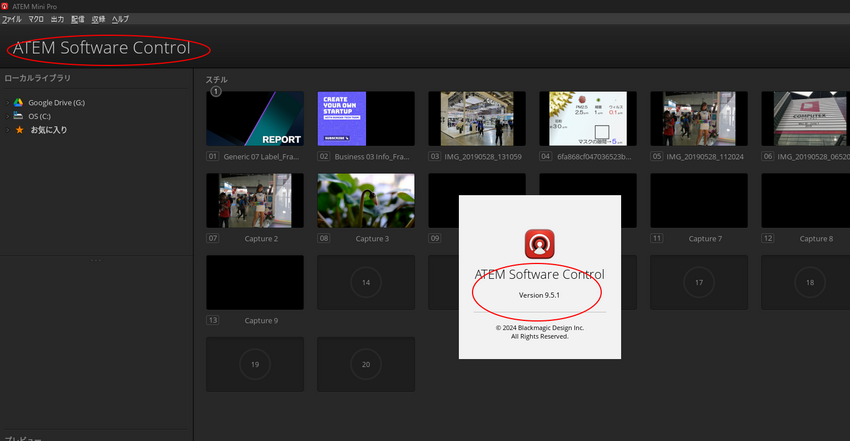Click the Capture 8 label text
The width and height of the screenshot is (850, 441).
pyautogui.click(x=816, y=238)
